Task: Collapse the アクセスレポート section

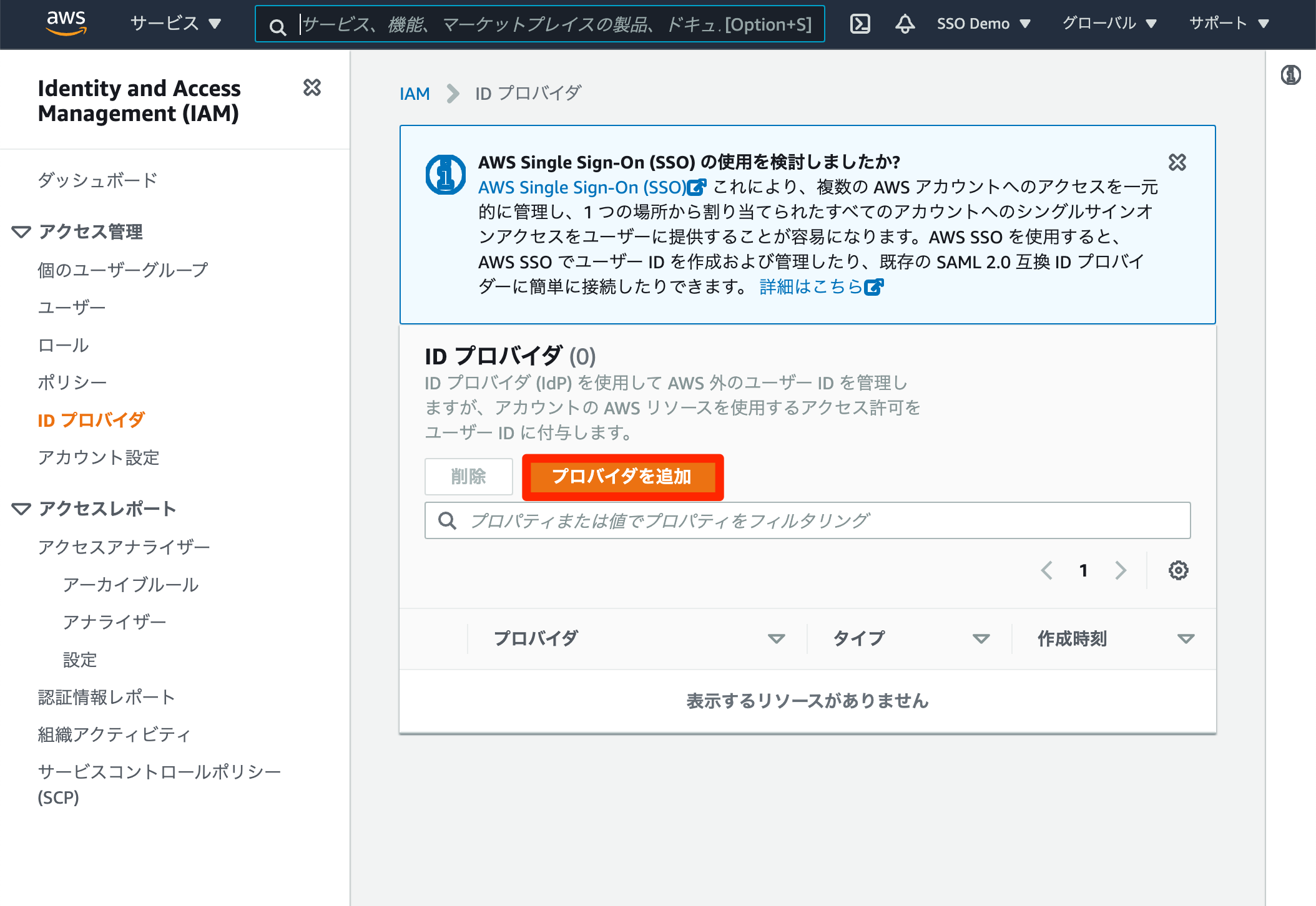Action: tap(21, 509)
